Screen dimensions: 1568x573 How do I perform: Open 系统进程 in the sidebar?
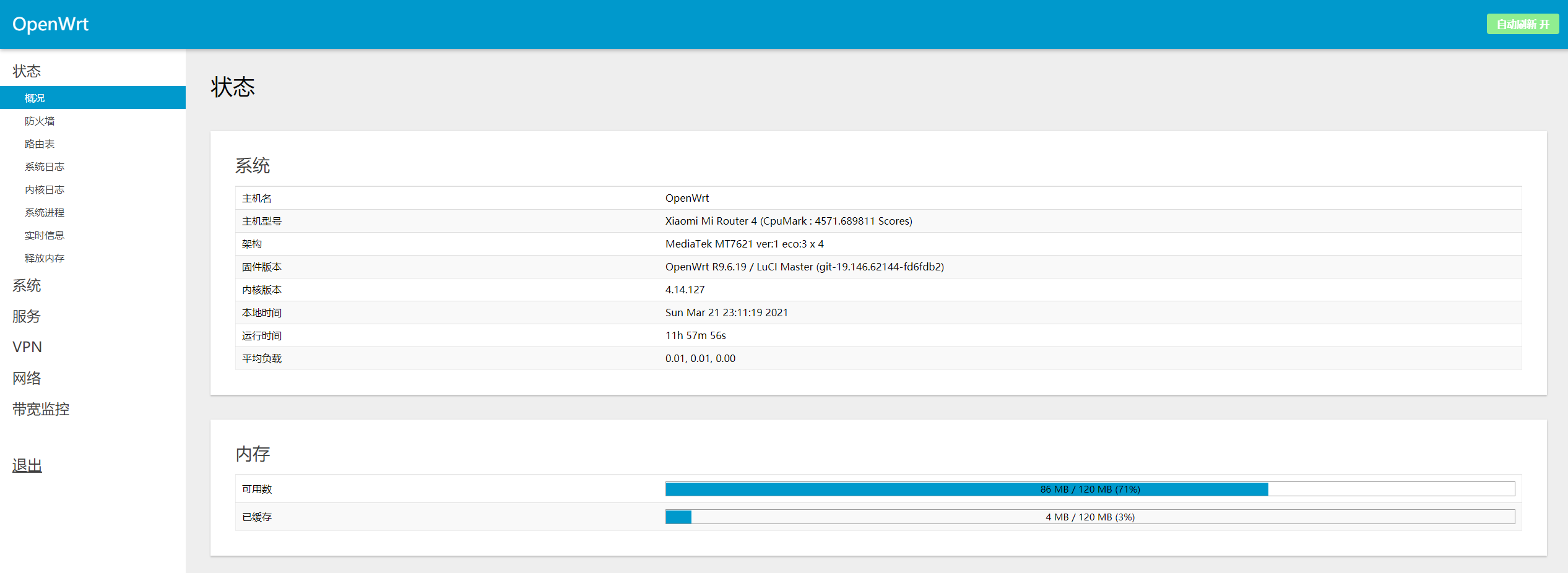45,212
